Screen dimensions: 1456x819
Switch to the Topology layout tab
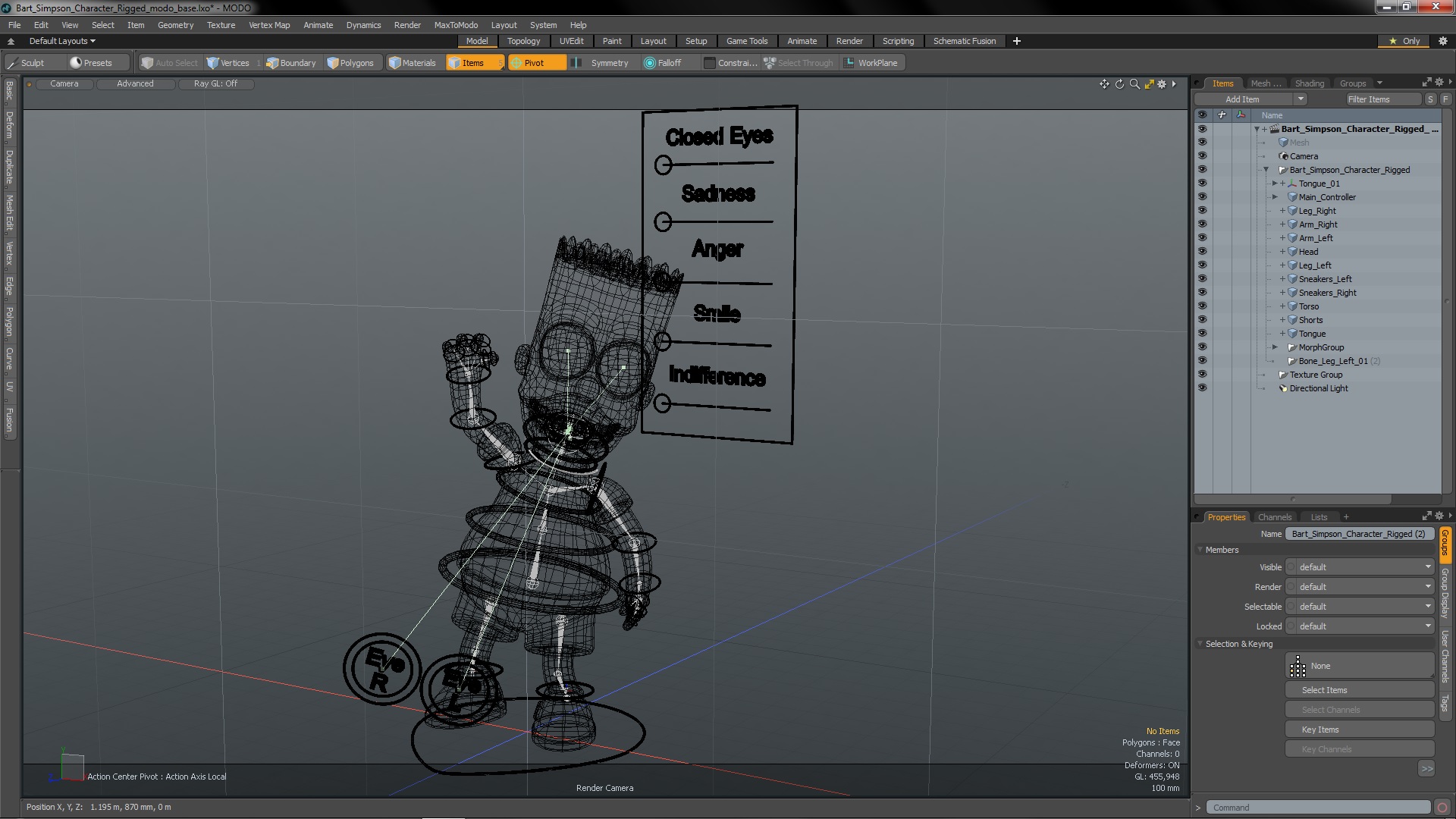tap(523, 41)
